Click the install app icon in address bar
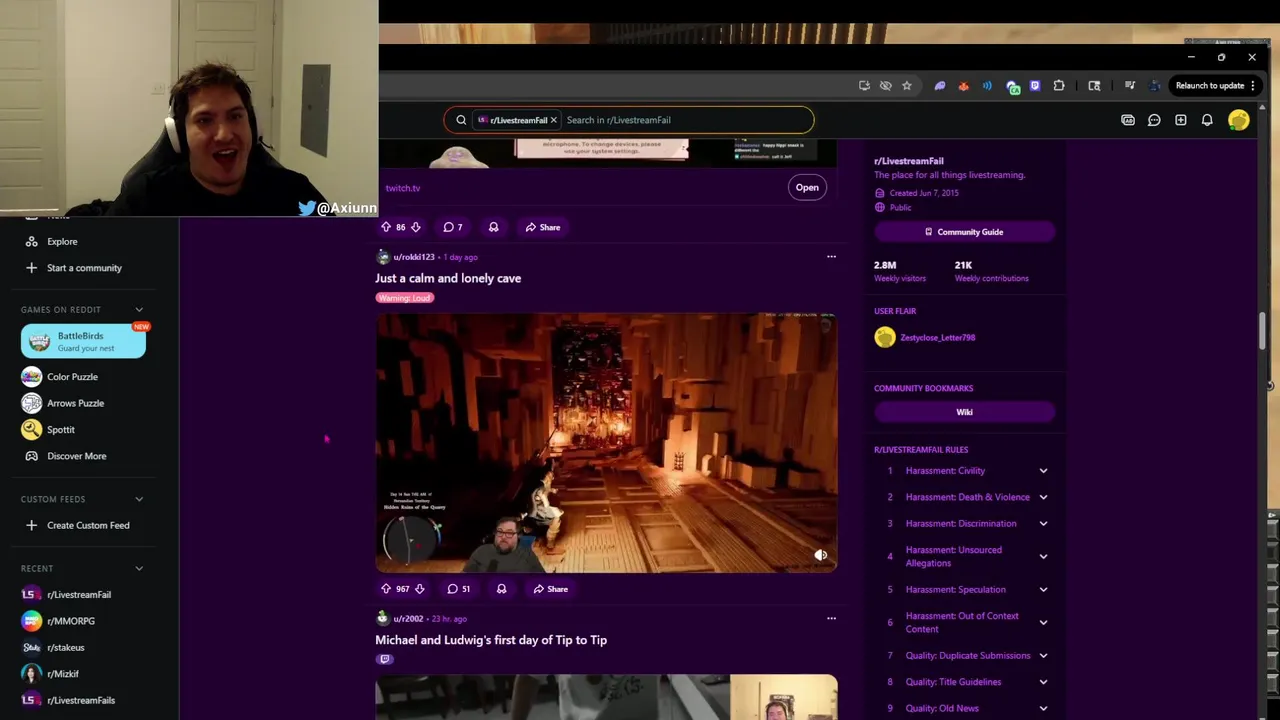The image size is (1280, 720). [864, 86]
